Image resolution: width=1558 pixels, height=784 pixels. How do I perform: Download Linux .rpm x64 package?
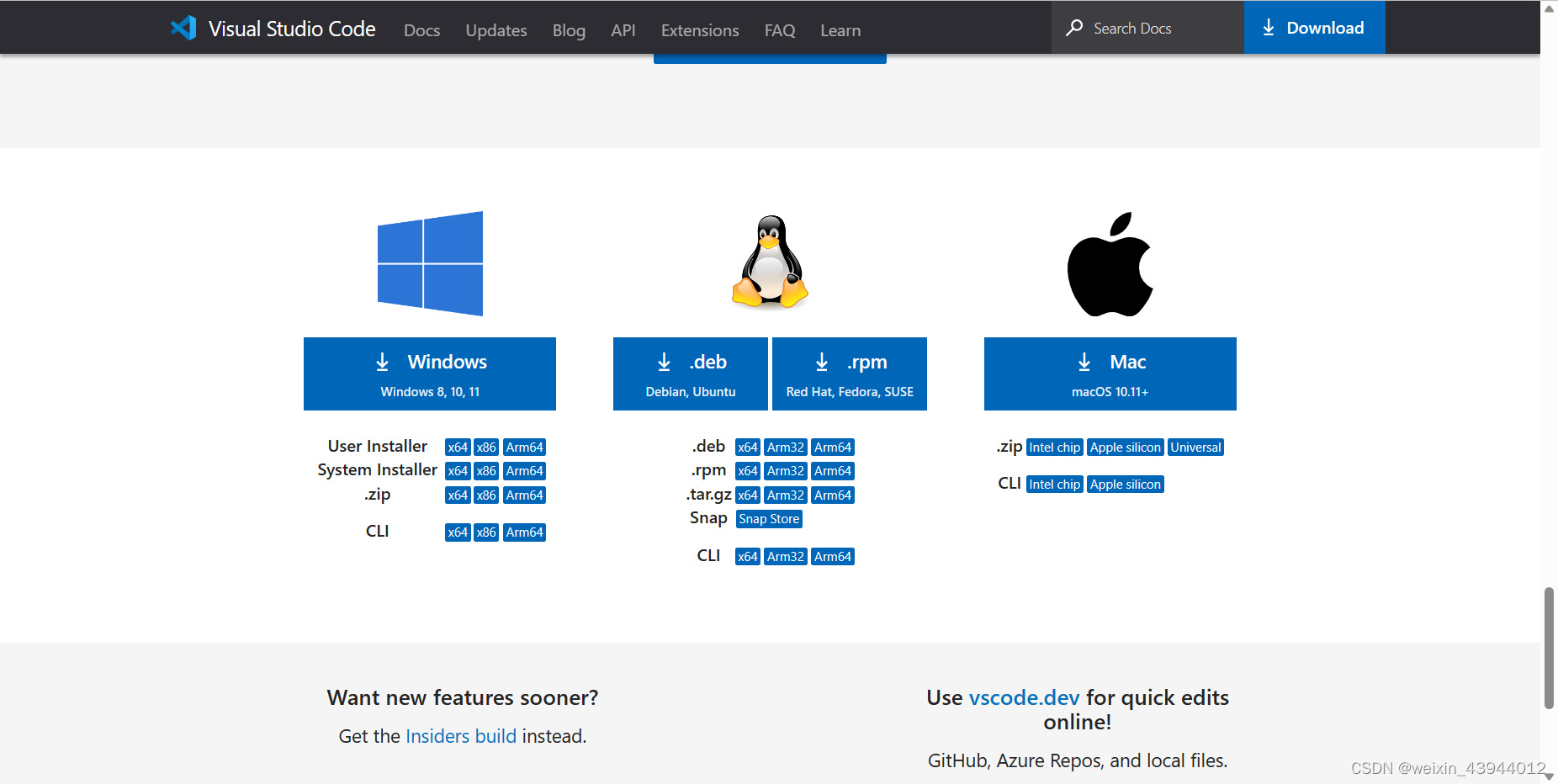pos(748,471)
